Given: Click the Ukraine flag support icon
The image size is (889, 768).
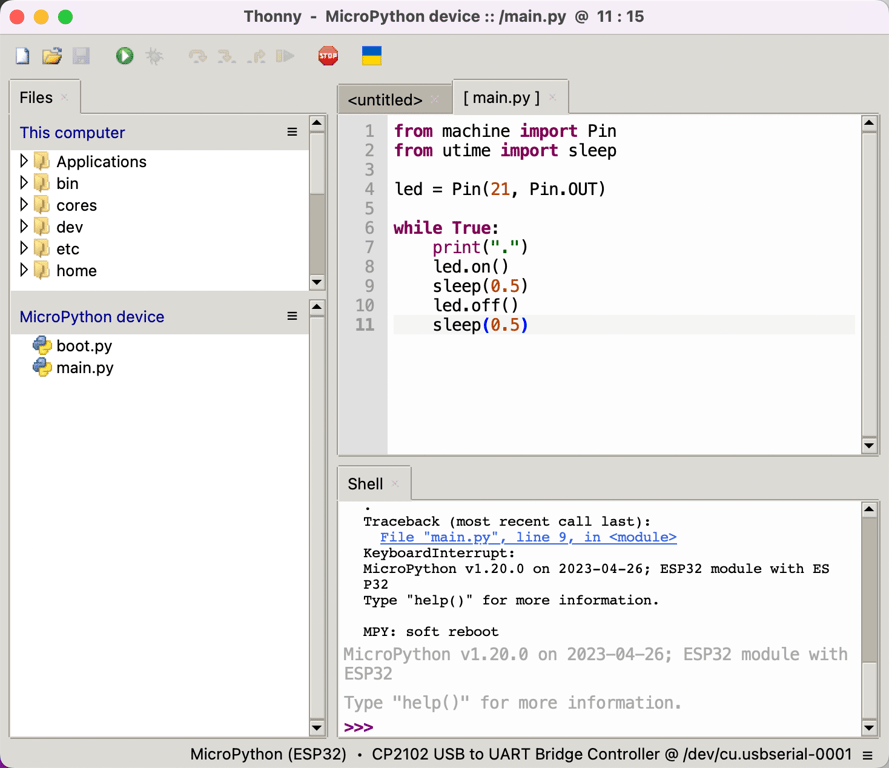Looking at the screenshot, I should pos(371,56).
